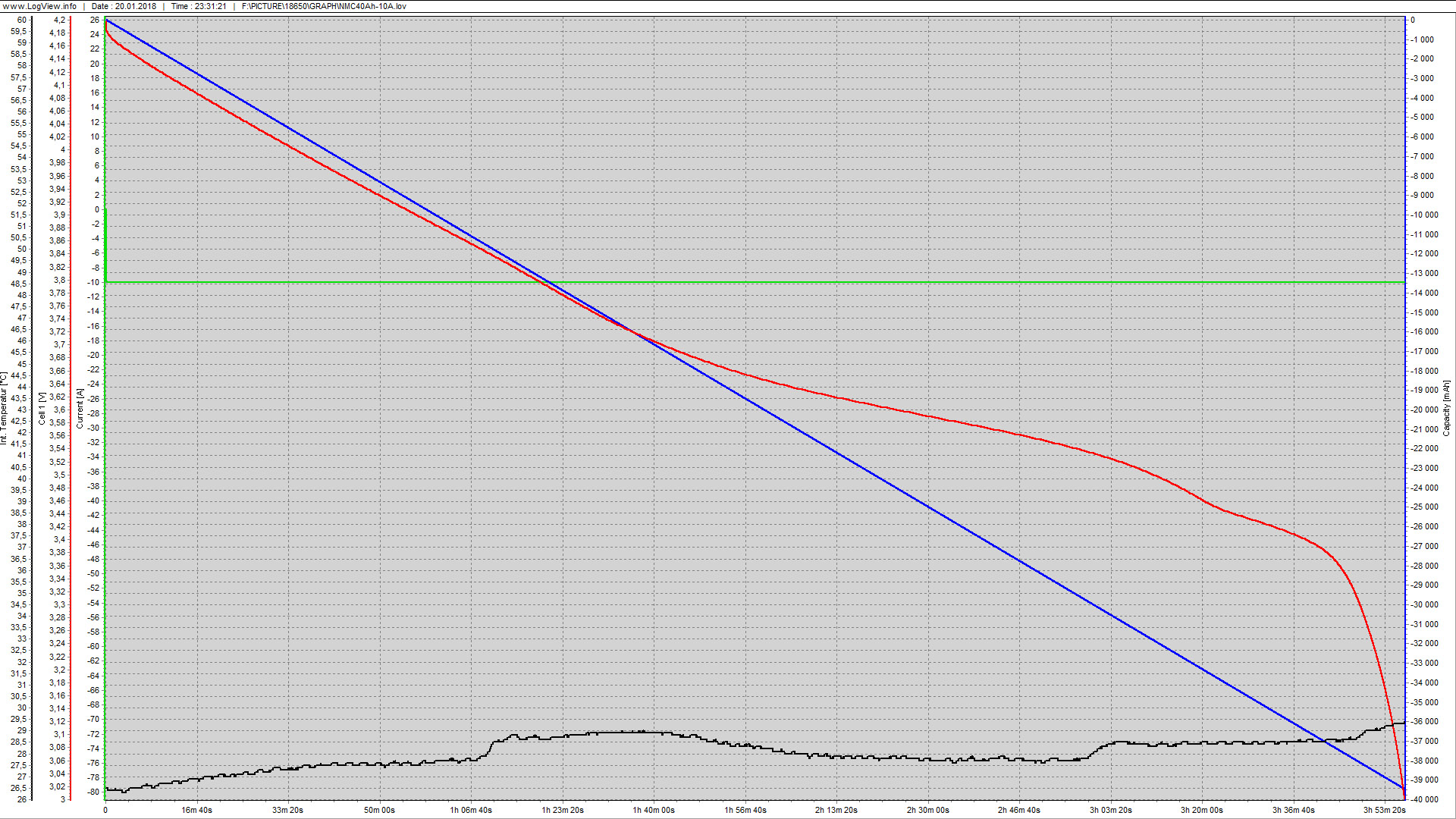1456x819 pixels.
Task: Click the 33m 20s time axis label
Action: point(287,810)
